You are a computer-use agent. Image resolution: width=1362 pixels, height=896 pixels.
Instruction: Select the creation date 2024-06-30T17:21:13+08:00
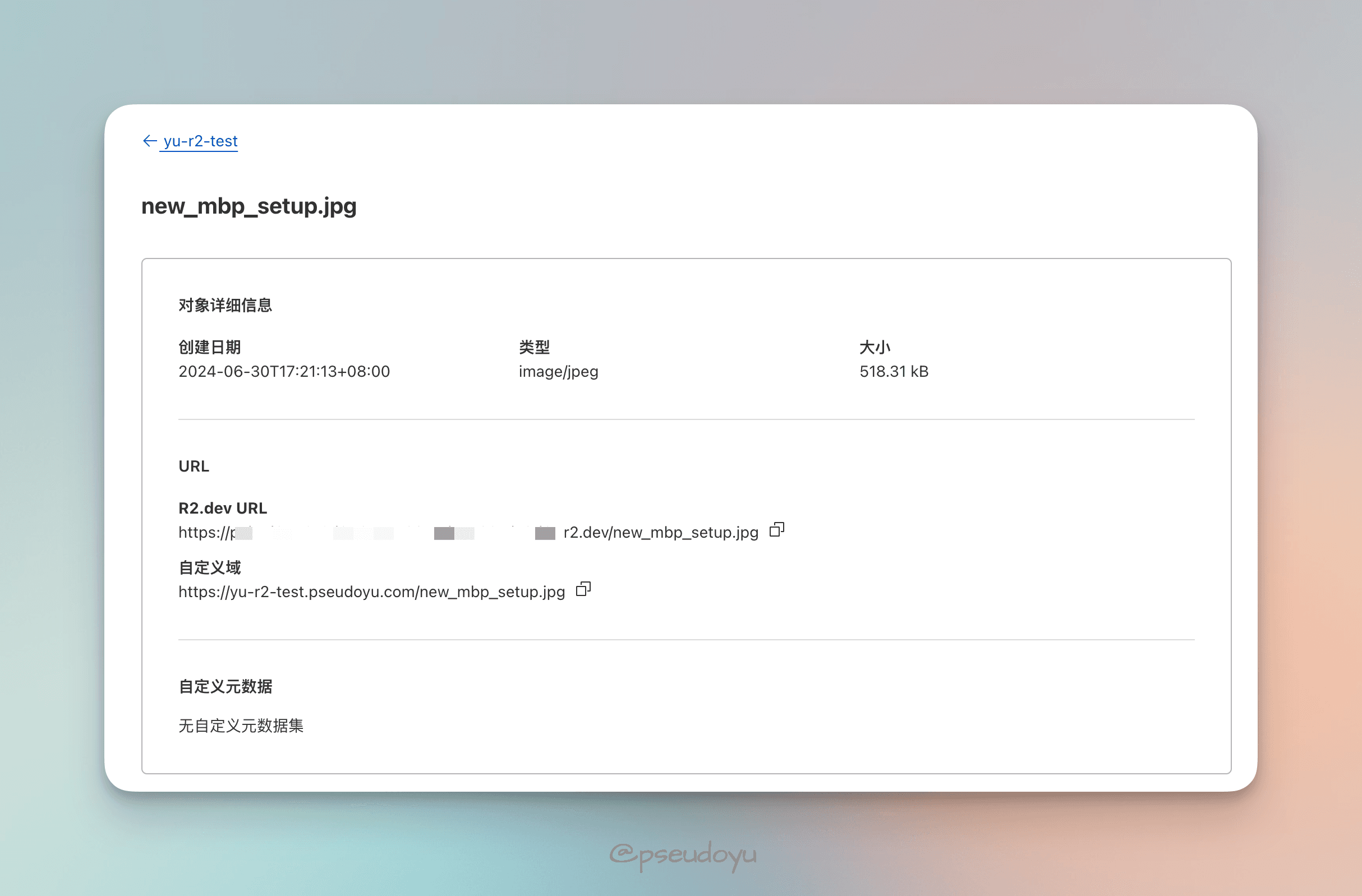coord(284,371)
